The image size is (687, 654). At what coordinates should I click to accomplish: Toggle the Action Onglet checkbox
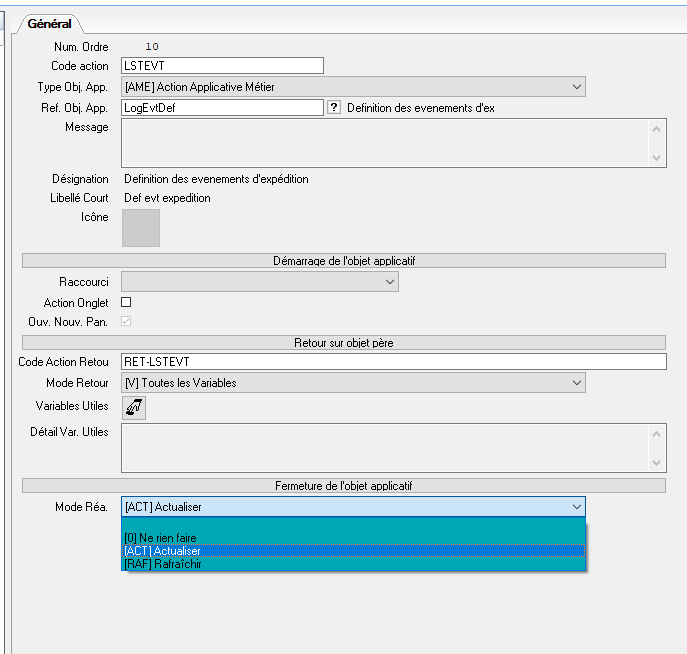[126, 302]
